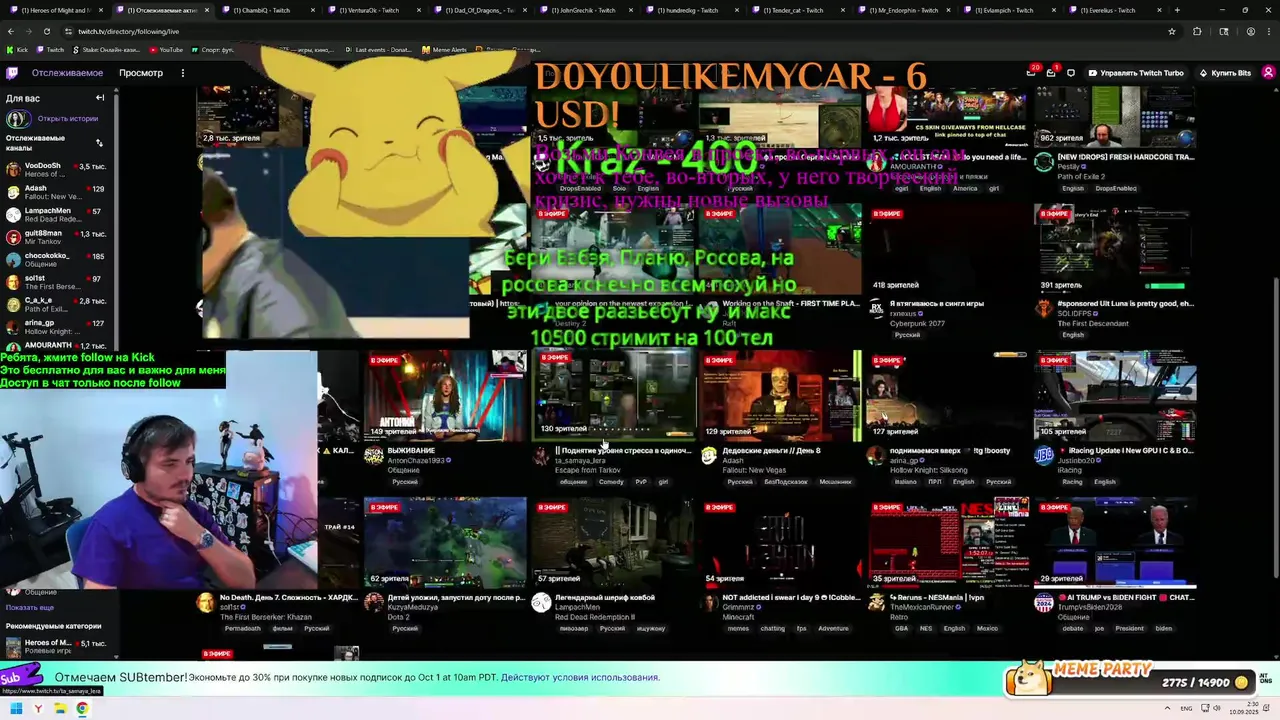Select Comedy tag under Tarkov stream
The height and width of the screenshot is (720, 1280).
click(x=611, y=482)
